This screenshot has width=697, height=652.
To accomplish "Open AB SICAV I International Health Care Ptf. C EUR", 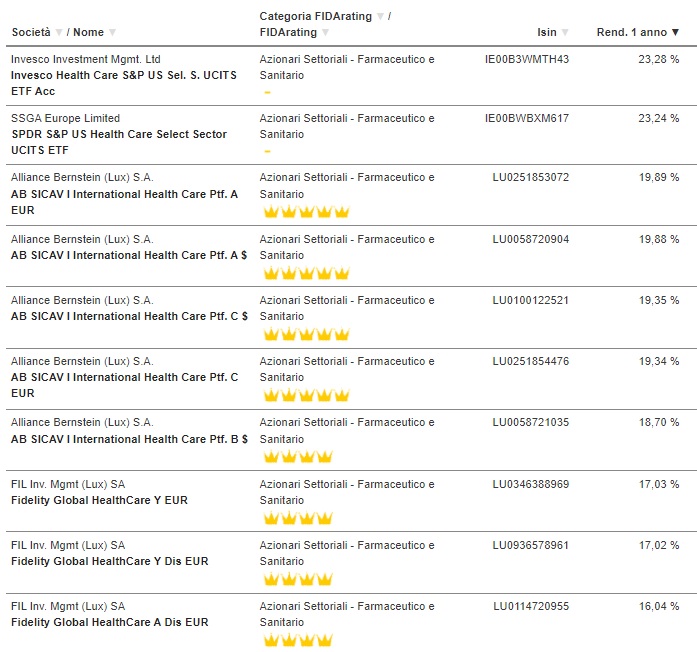I will tap(124, 385).
